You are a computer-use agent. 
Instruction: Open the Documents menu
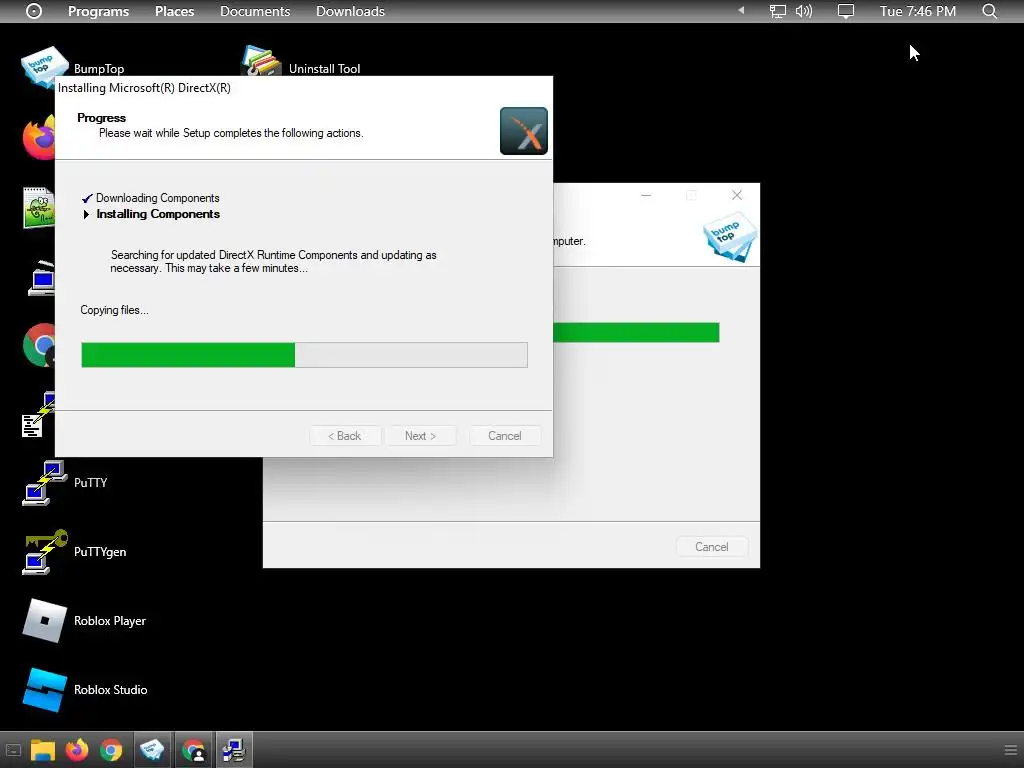click(255, 11)
